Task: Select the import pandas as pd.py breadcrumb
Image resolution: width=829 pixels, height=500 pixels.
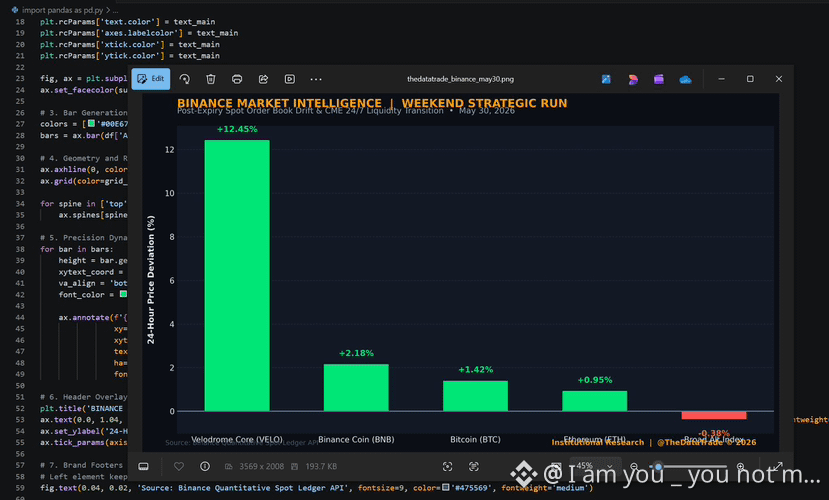Action: [62, 10]
